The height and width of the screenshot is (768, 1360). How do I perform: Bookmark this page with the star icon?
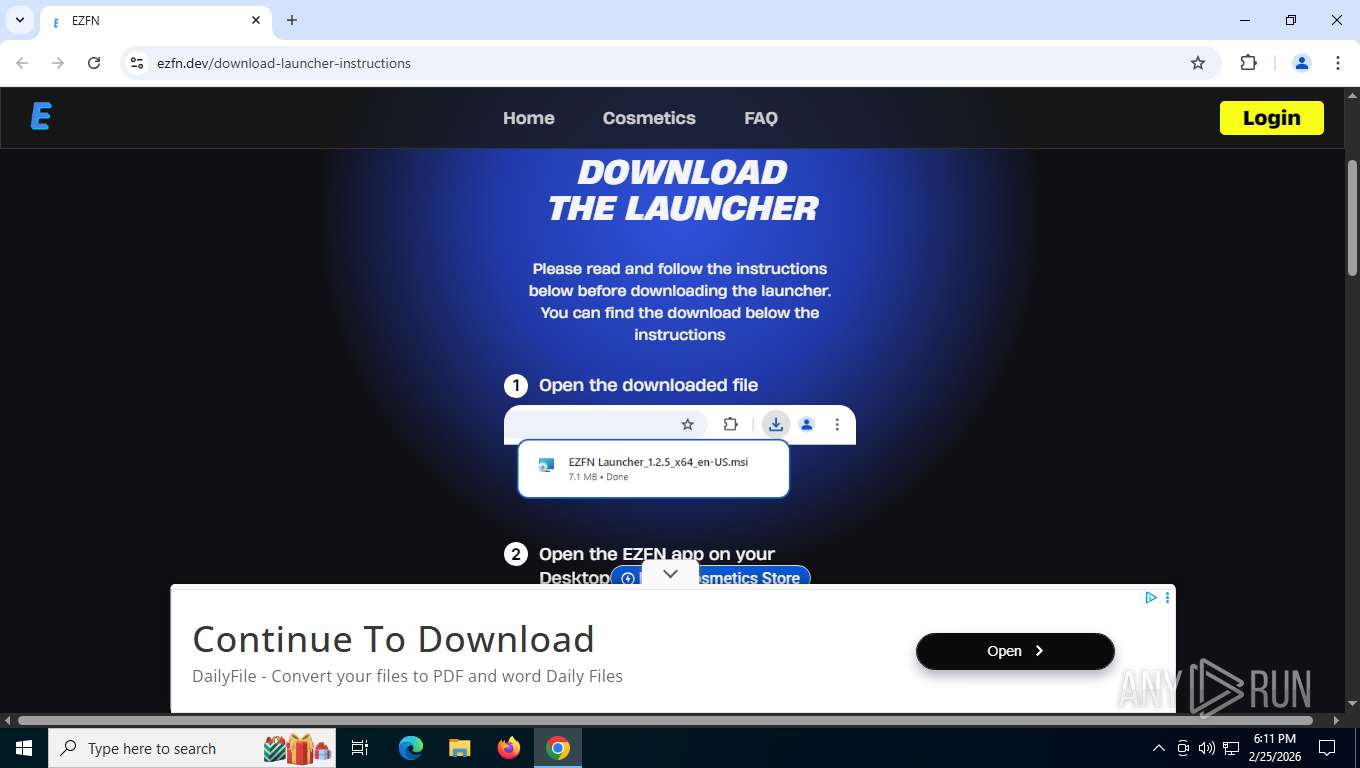1198,63
